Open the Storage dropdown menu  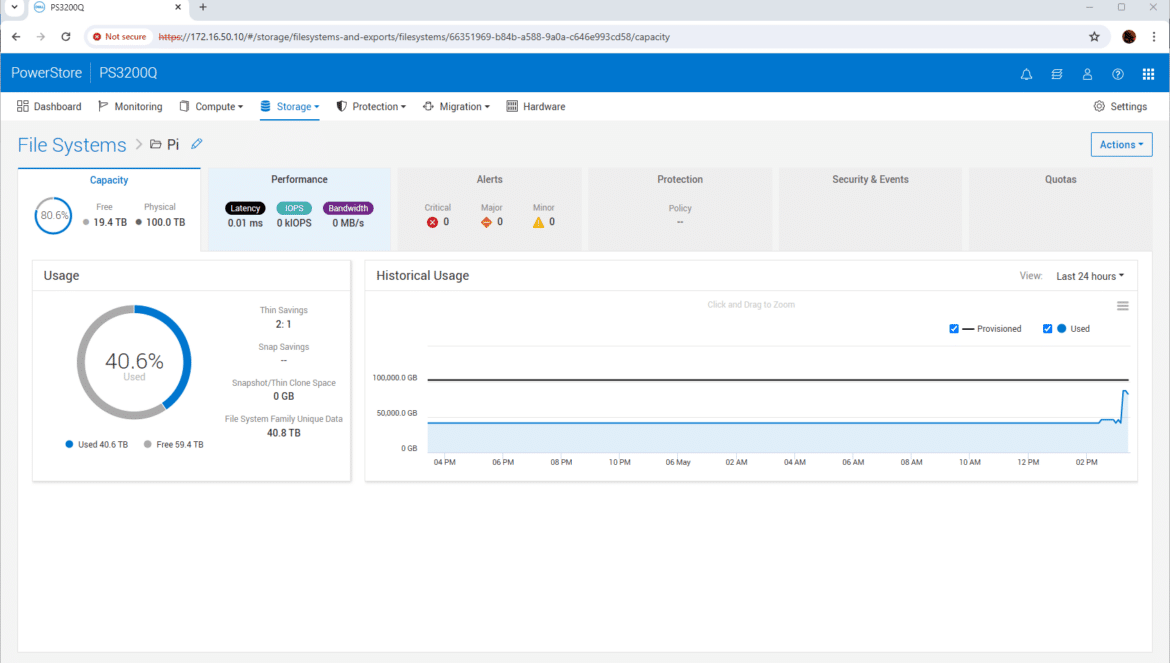[290, 107]
